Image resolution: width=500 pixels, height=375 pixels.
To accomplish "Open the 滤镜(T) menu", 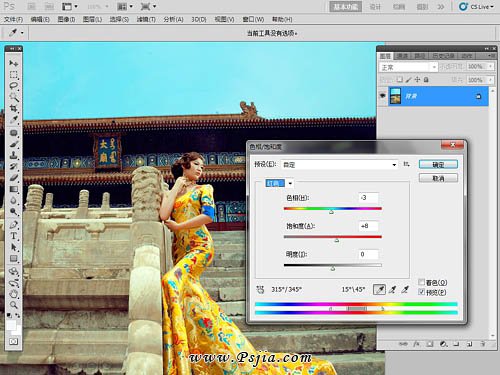I will click(x=146, y=19).
